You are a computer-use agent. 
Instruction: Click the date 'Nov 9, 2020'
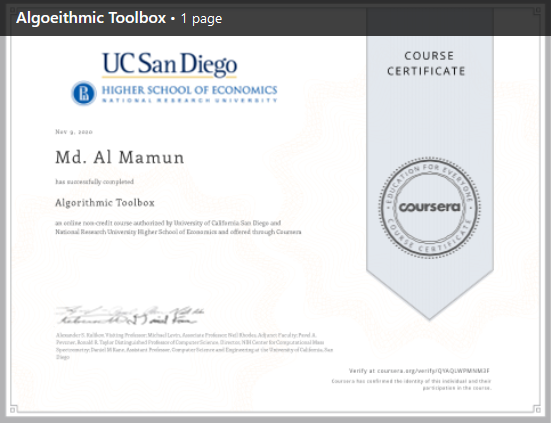click(x=74, y=132)
